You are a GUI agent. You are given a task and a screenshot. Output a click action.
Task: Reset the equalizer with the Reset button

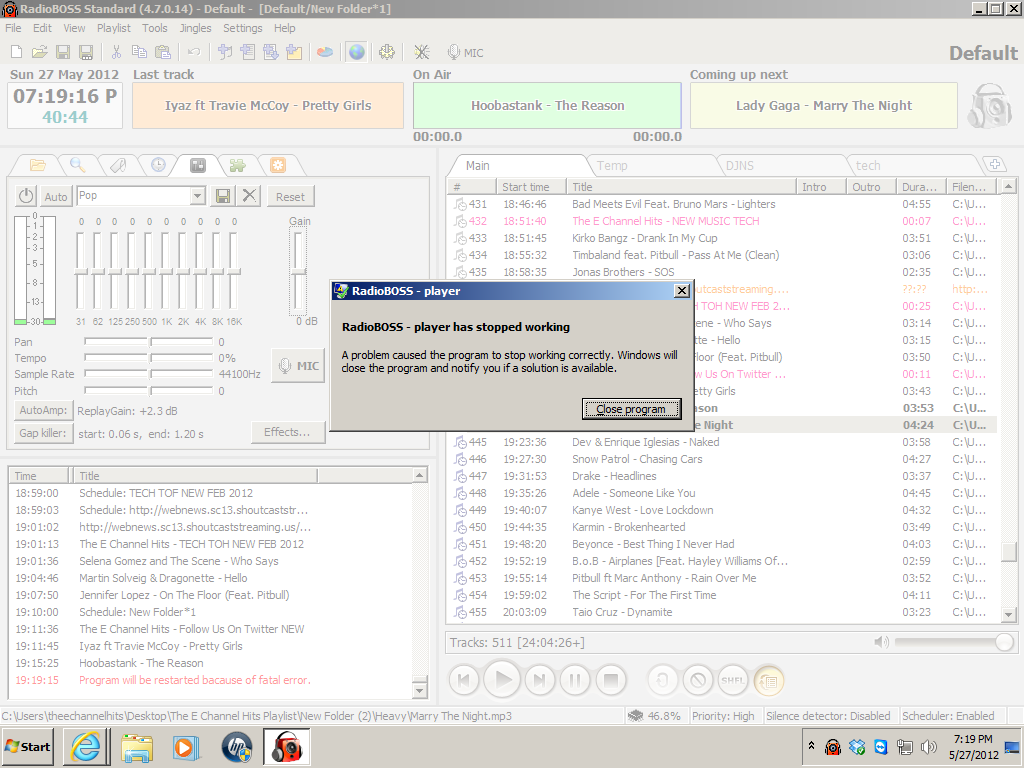coord(290,196)
